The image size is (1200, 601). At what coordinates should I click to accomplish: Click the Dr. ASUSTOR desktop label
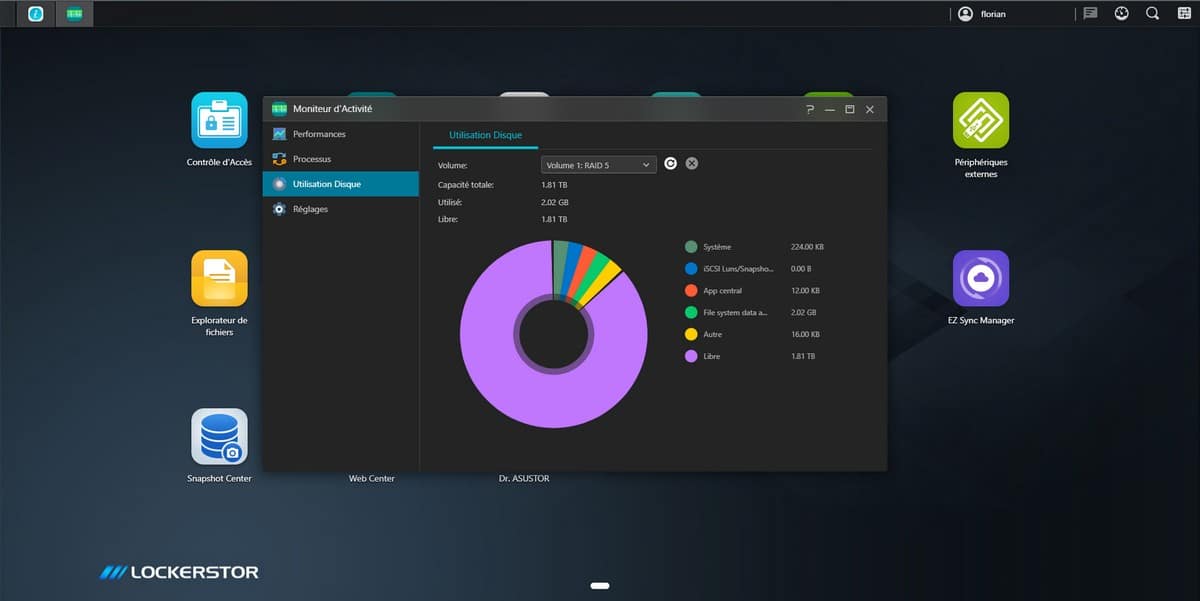[524, 479]
